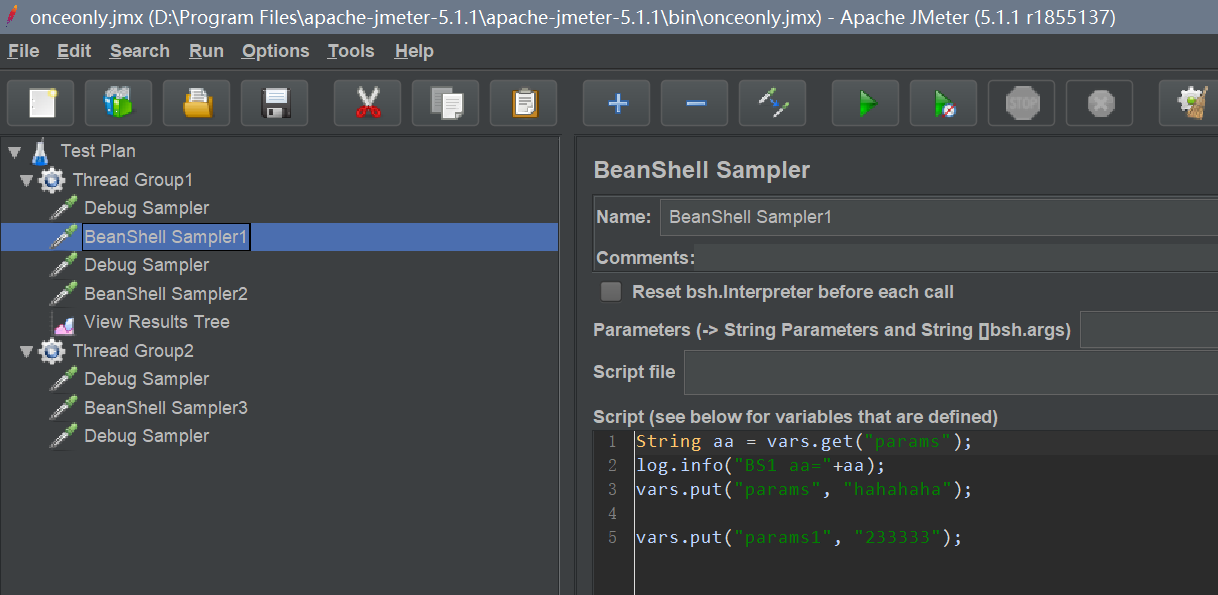This screenshot has width=1218, height=595.
Task: Open the File menu
Action: click(23, 51)
